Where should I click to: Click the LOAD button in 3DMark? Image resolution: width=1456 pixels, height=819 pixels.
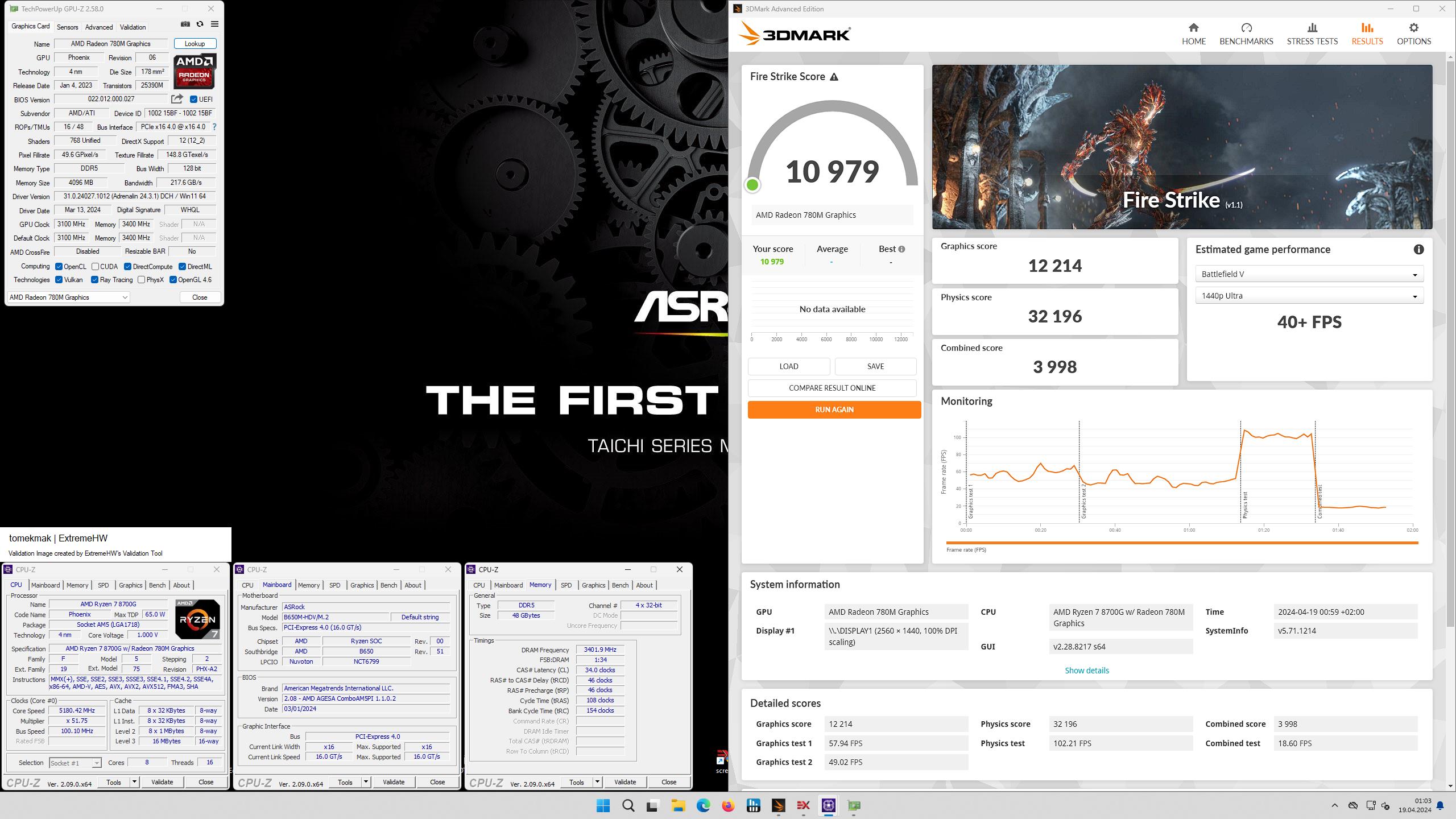(x=788, y=366)
